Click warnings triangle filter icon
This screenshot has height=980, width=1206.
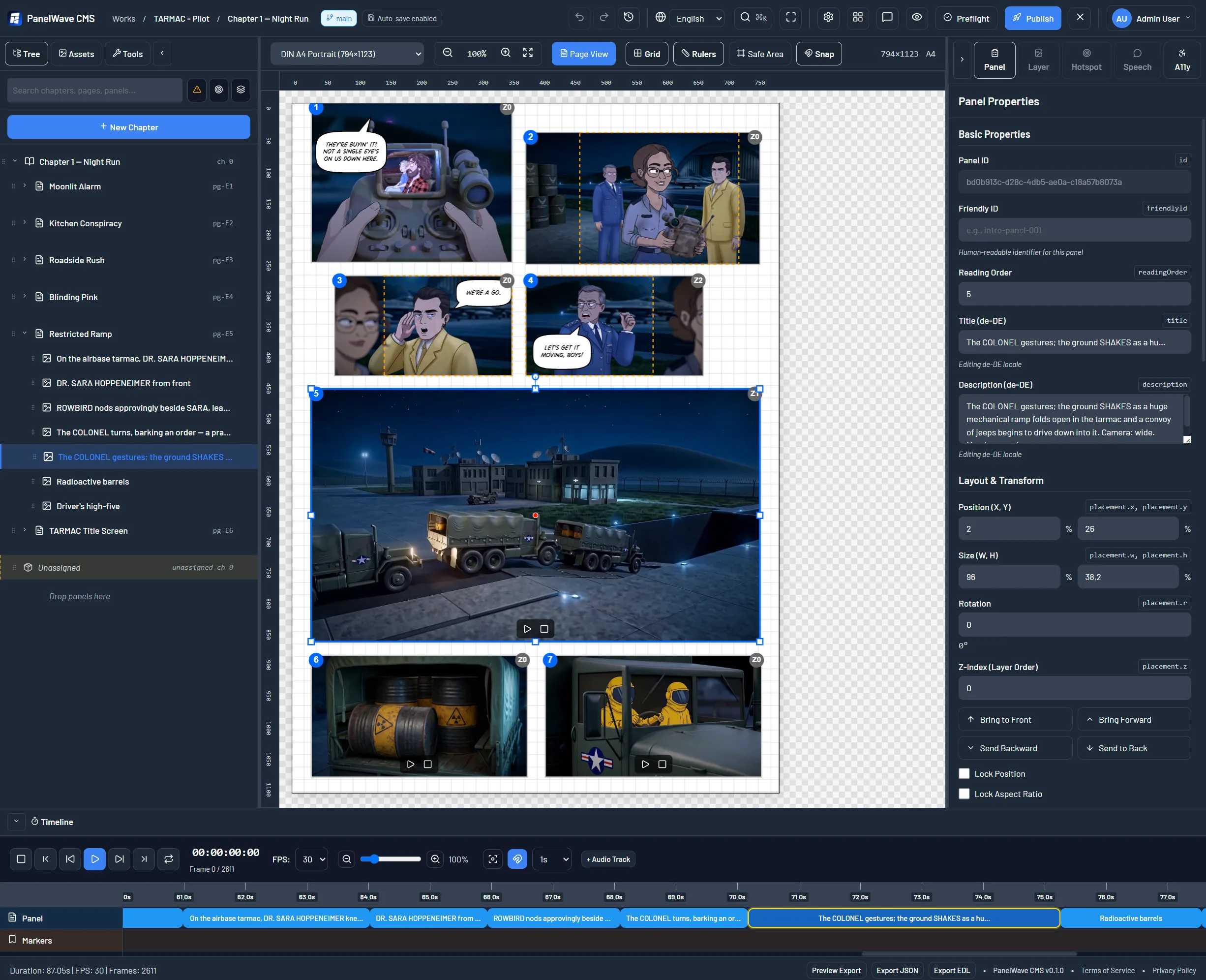[197, 90]
